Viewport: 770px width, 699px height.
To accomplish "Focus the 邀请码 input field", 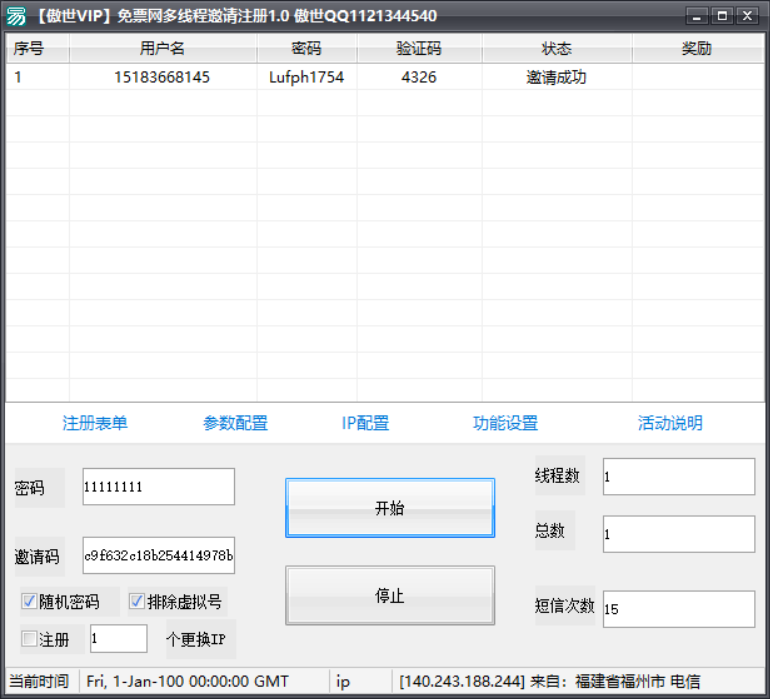I will click(x=159, y=556).
